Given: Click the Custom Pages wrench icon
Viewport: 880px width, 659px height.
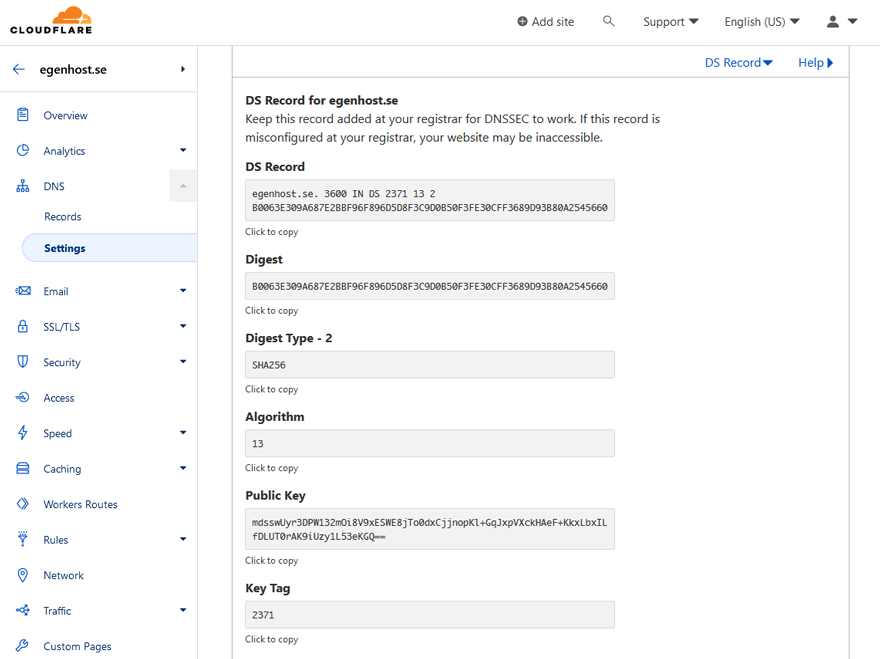Looking at the screenshot, I should coord(22,646).
